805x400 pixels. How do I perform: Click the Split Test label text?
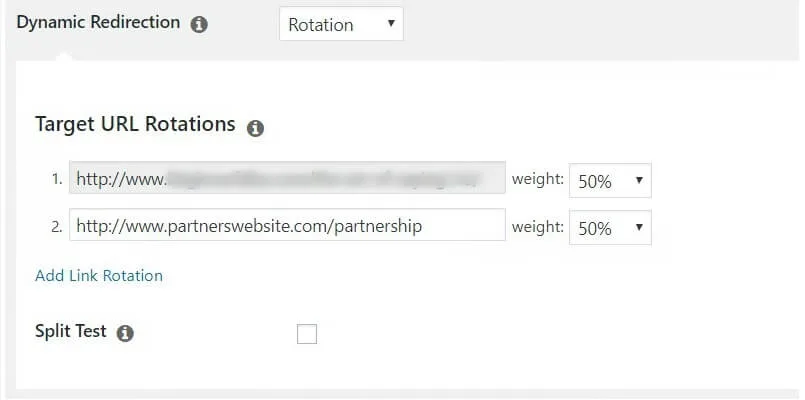(70, 332)
